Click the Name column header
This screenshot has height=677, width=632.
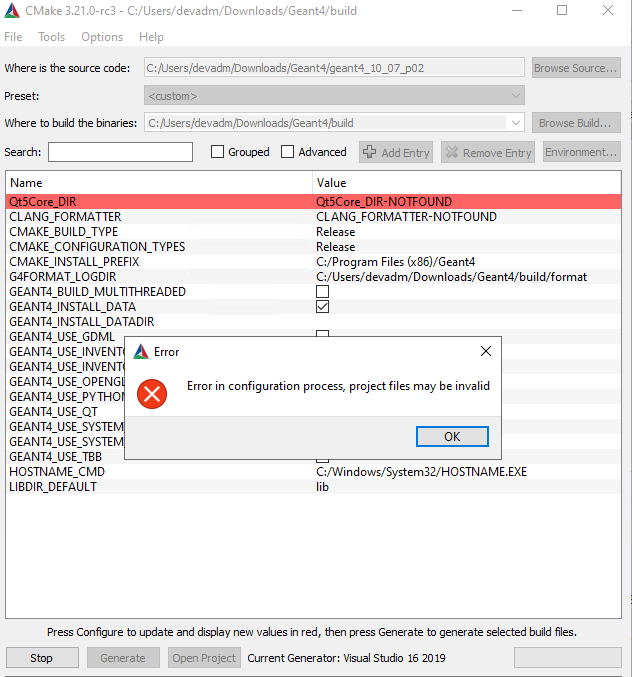click(159, 183)
